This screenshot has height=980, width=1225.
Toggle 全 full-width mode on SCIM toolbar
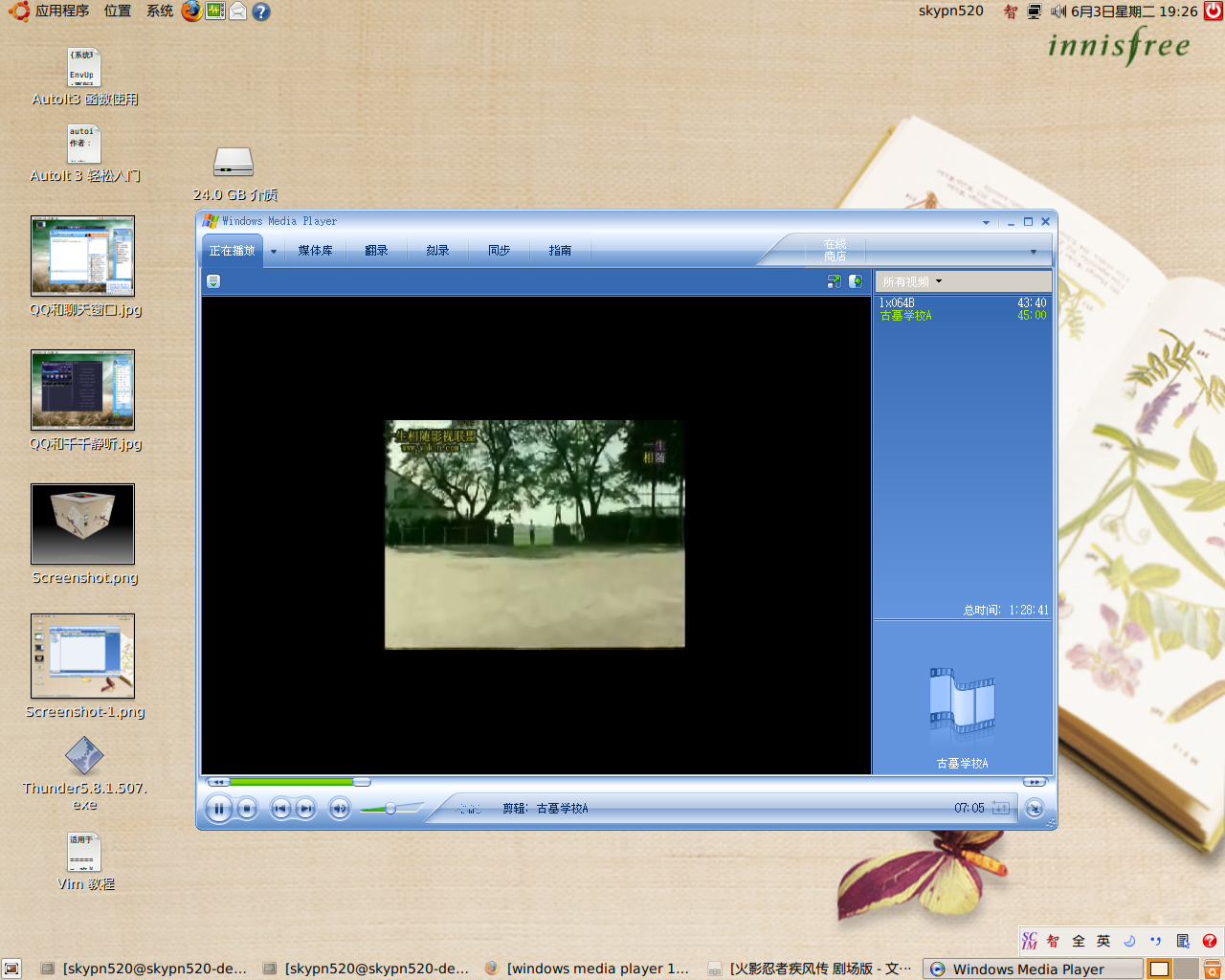click(1079, 941)
